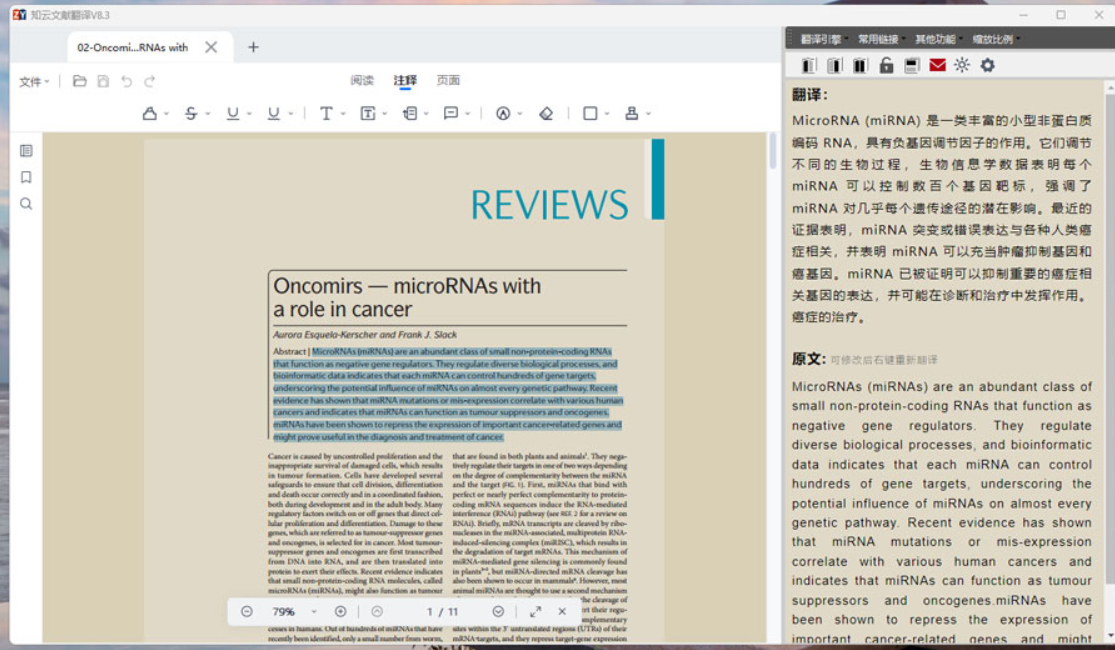This screenshot has height=650, width=1115.
Task: Click the red mail envelope icon
Action: pos(937,66)
